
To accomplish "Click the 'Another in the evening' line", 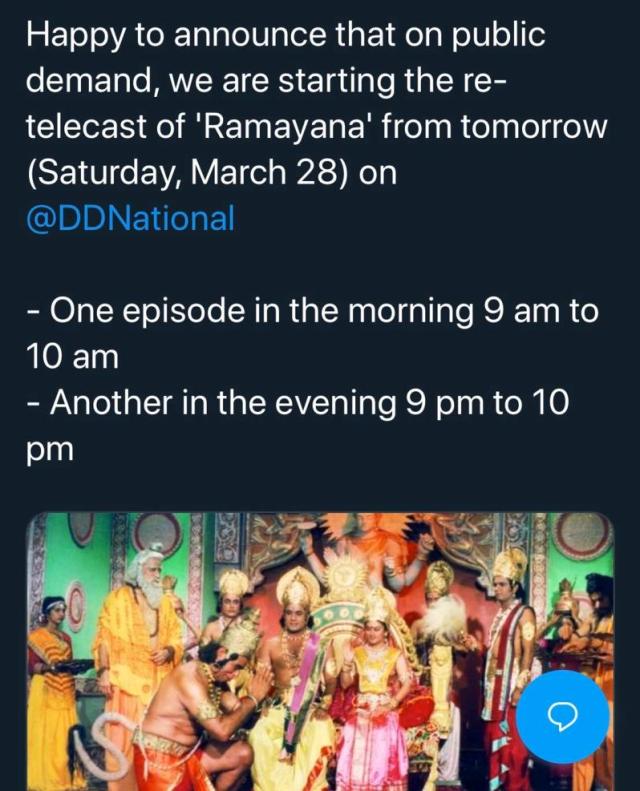I will coord(298,402).
